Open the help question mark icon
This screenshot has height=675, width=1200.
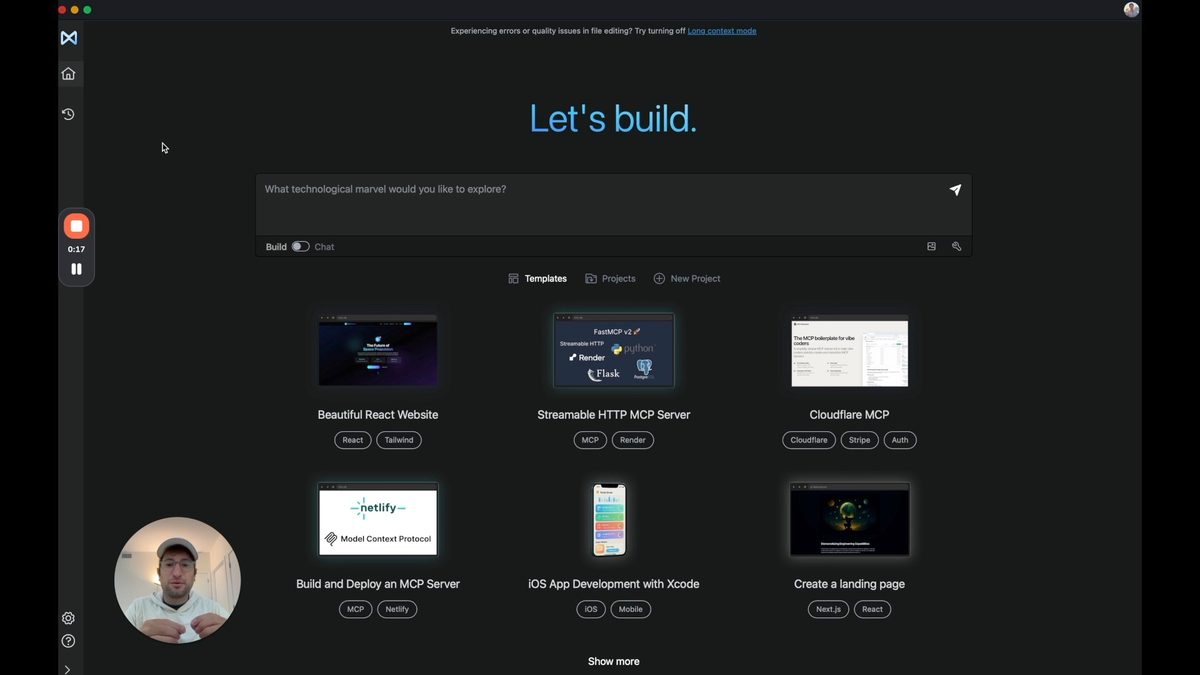pyautogui.click(x=68, y=641)
